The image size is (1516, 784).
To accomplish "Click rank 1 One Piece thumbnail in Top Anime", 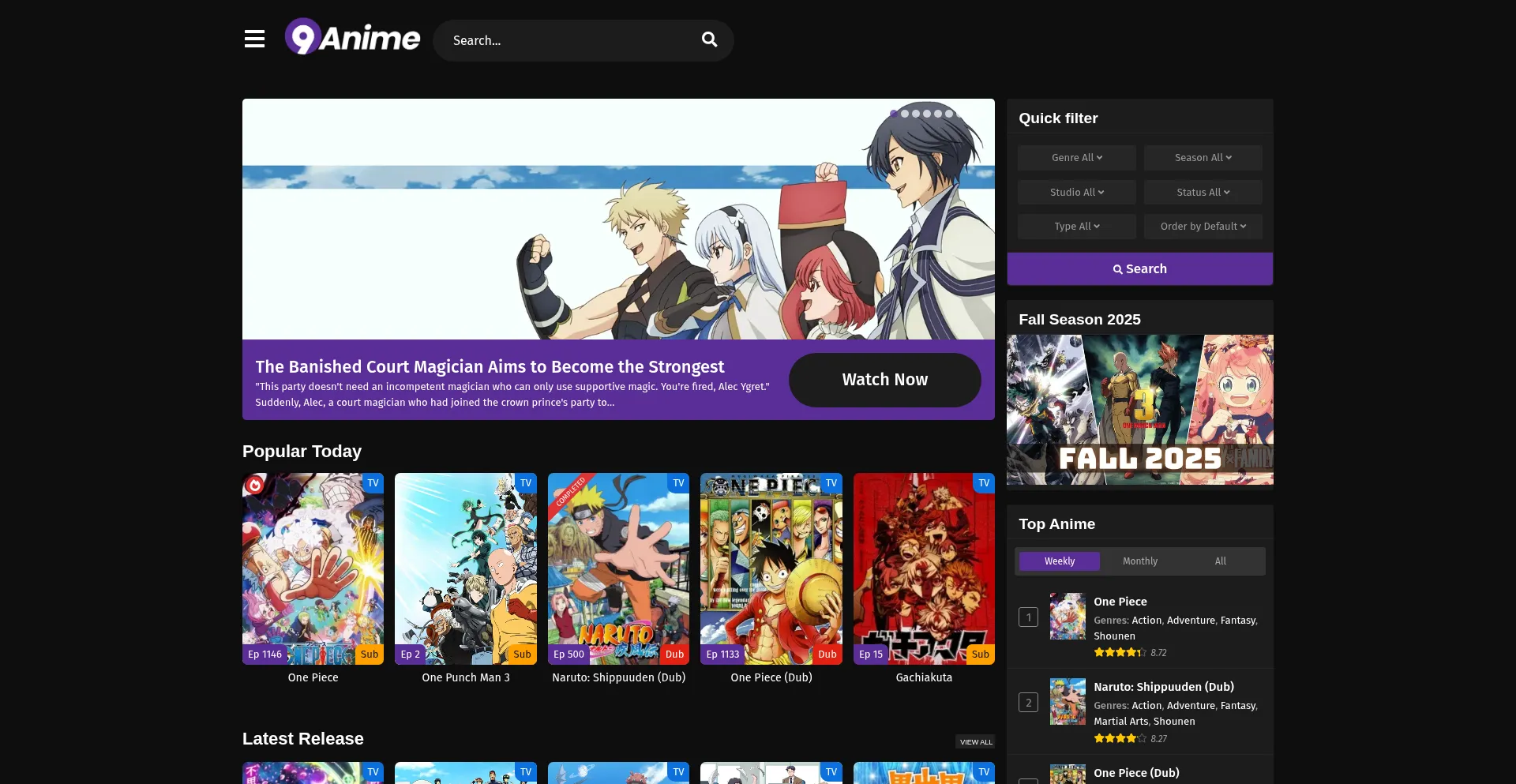I will (x=1067, y=617).
